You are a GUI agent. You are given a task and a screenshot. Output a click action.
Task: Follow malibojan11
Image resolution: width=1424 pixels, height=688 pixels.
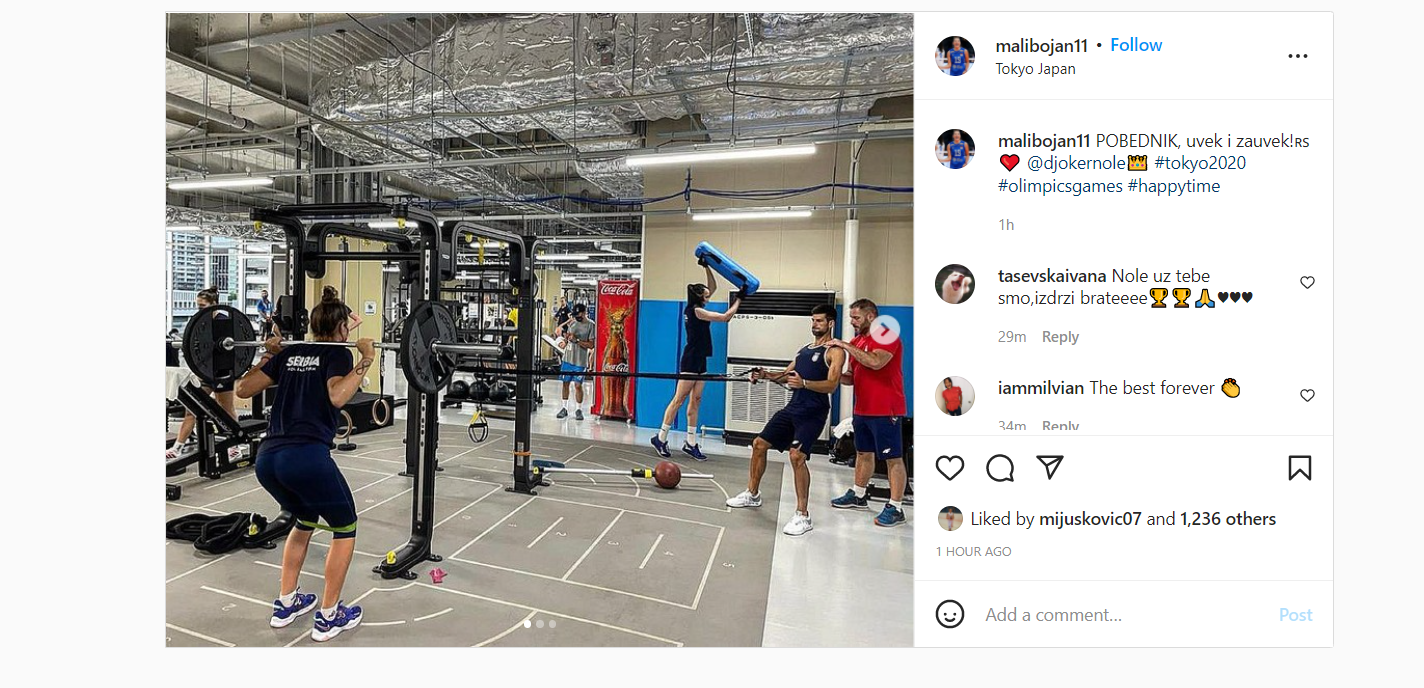(1136, 45)
